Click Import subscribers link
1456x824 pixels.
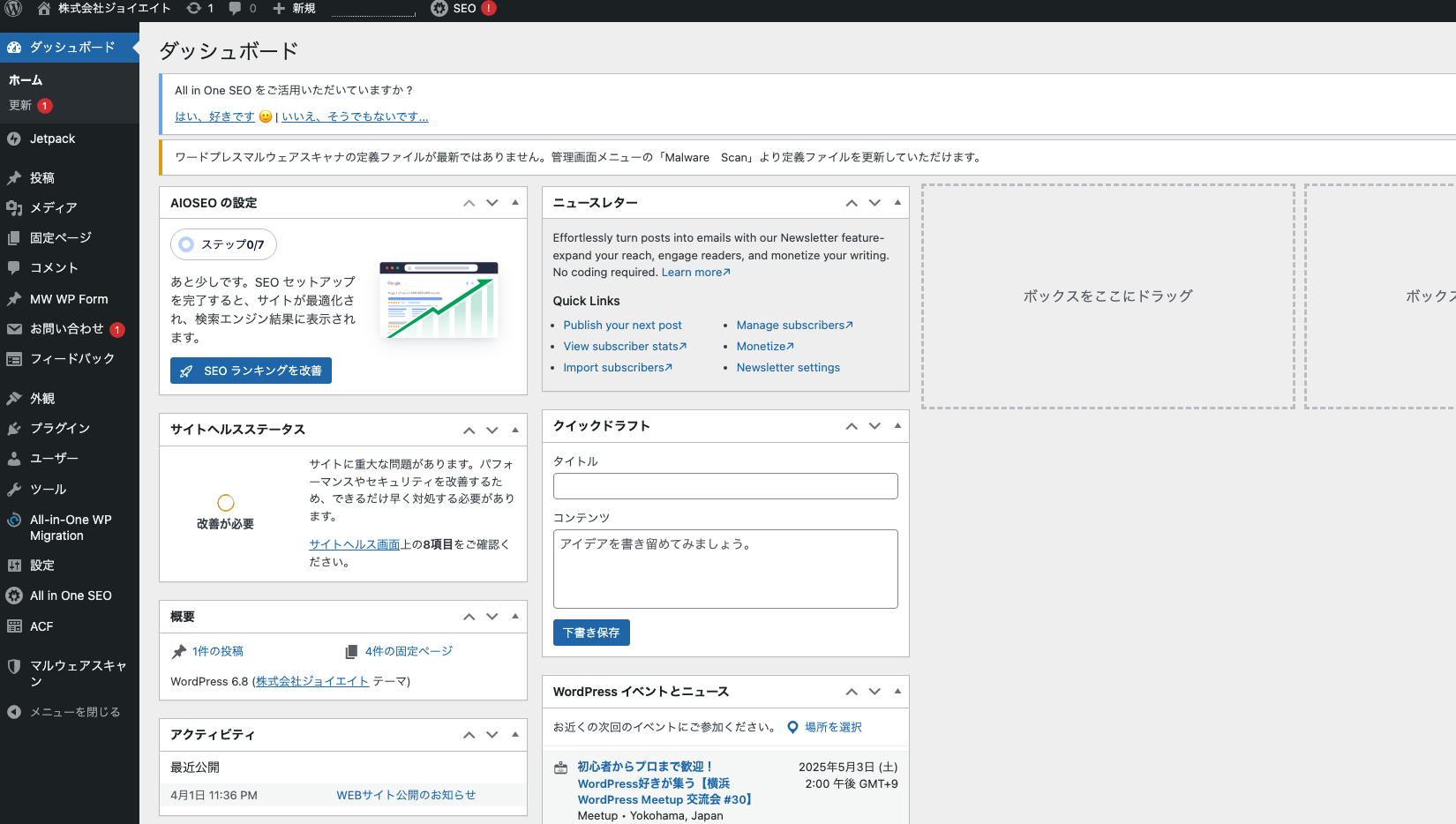(x=618, y=368)
